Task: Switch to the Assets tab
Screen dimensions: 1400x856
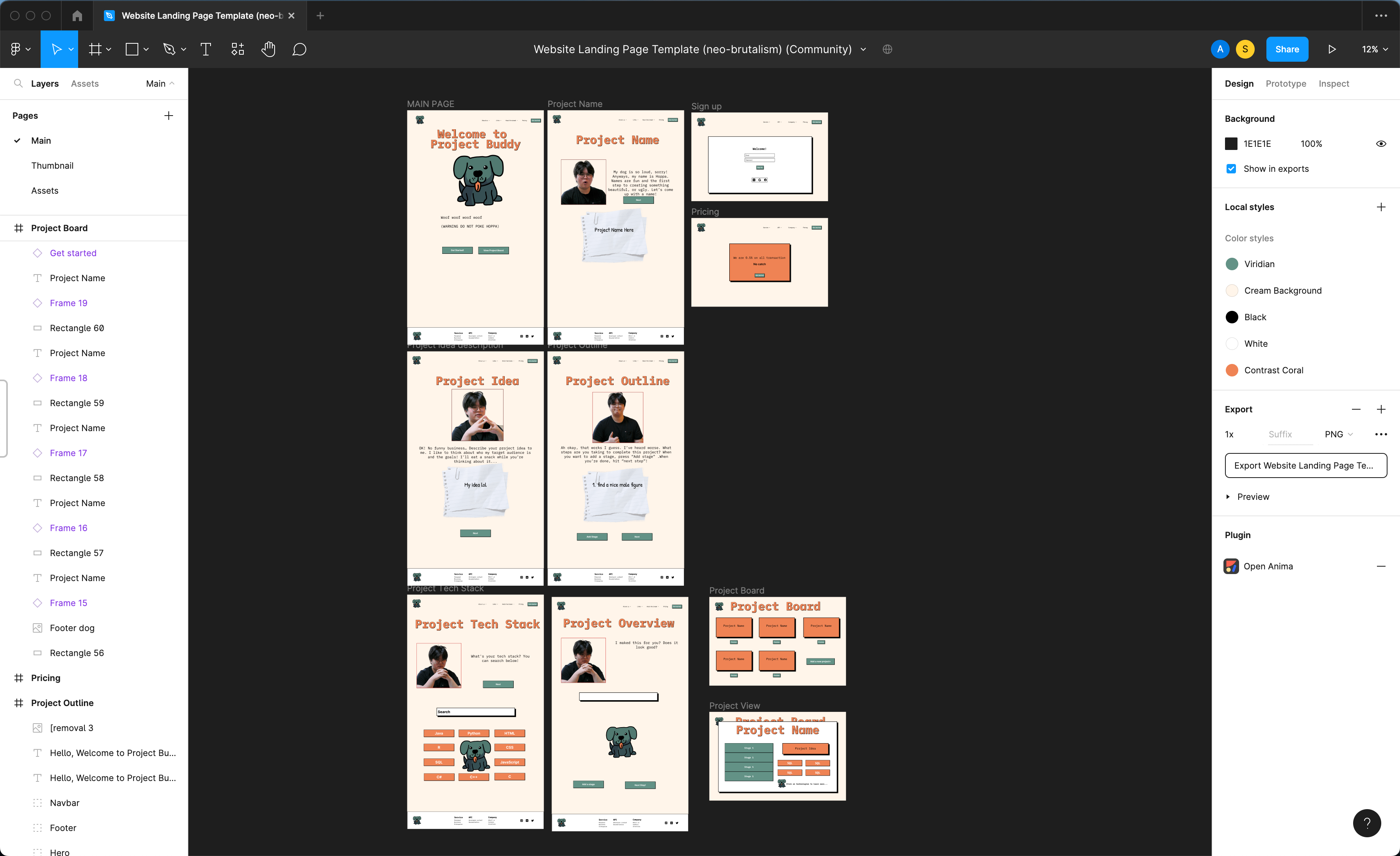Action: coord(85,84)
